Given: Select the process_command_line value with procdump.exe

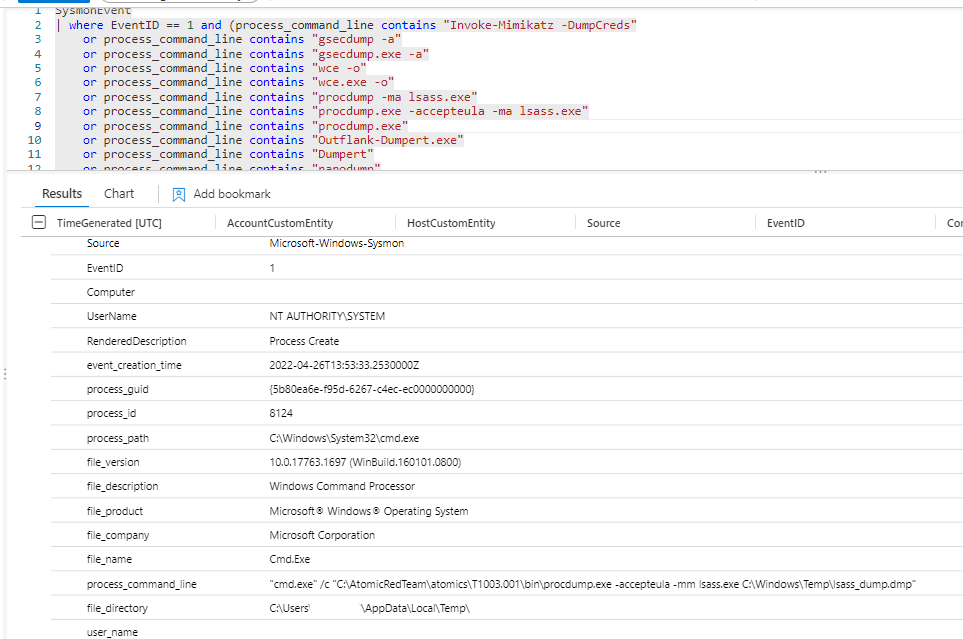Looking at the screenshot, I should click(x=593, y=584).
